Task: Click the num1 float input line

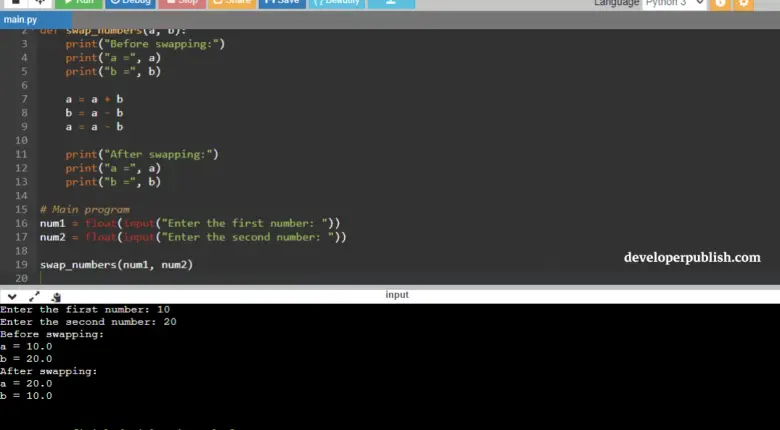Action: pyautogui.click(x=190, y=223)
